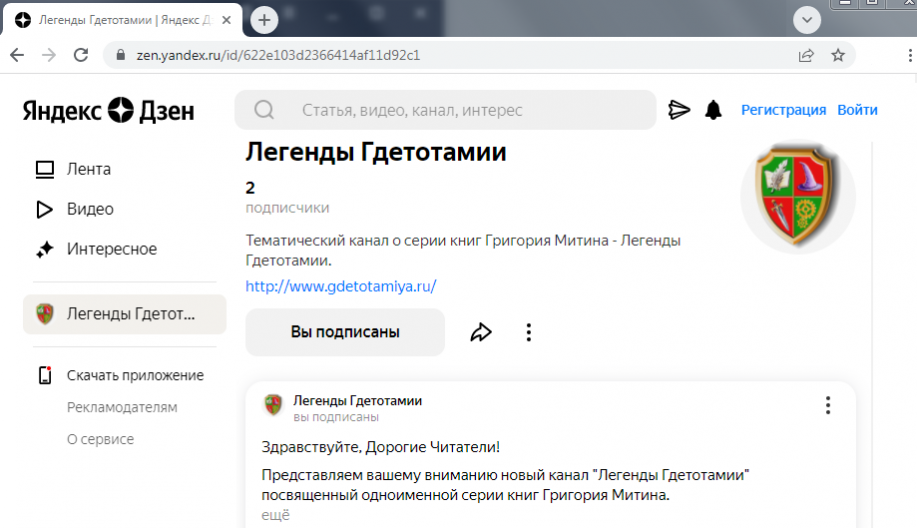Viewport: 917px width, 528px height.
Task: Open the Яндекс Дзен logo home
Action: pos(108,110)
